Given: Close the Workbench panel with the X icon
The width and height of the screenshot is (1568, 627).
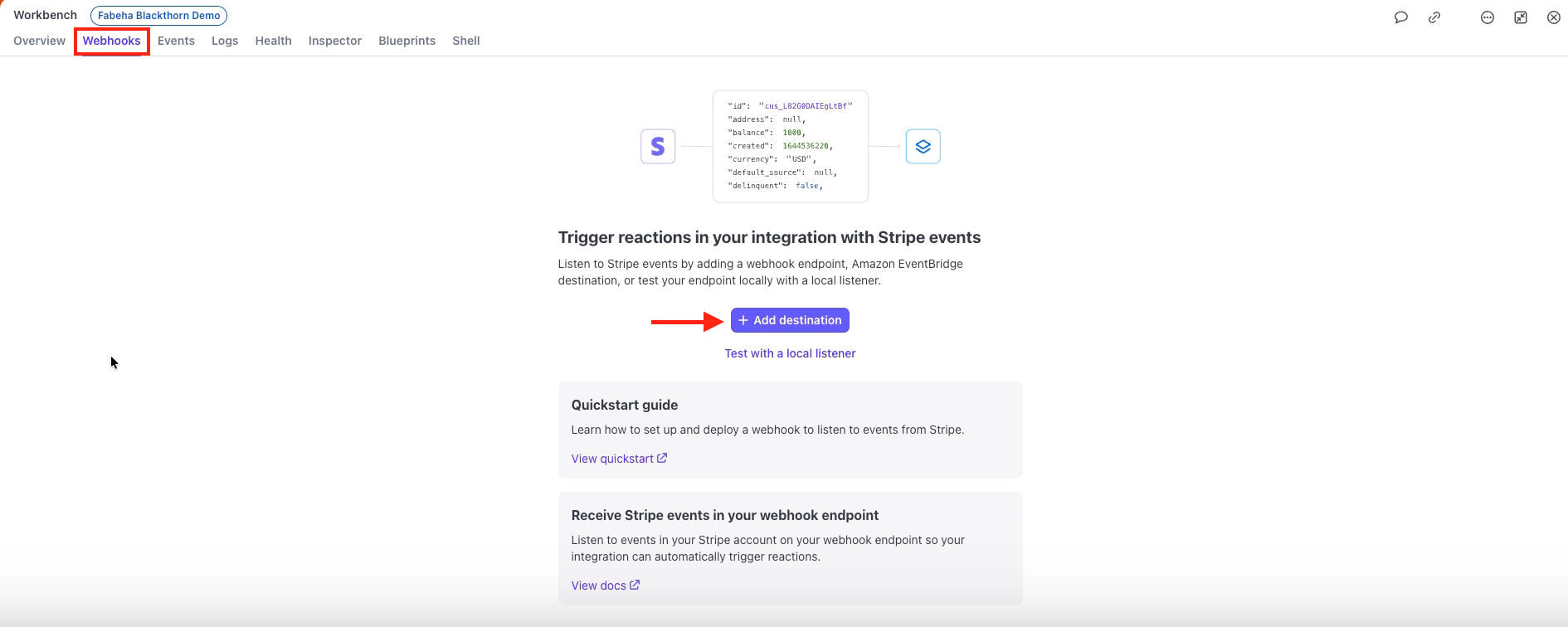Looking at the screenshot, I should [x=1554, y=17].
